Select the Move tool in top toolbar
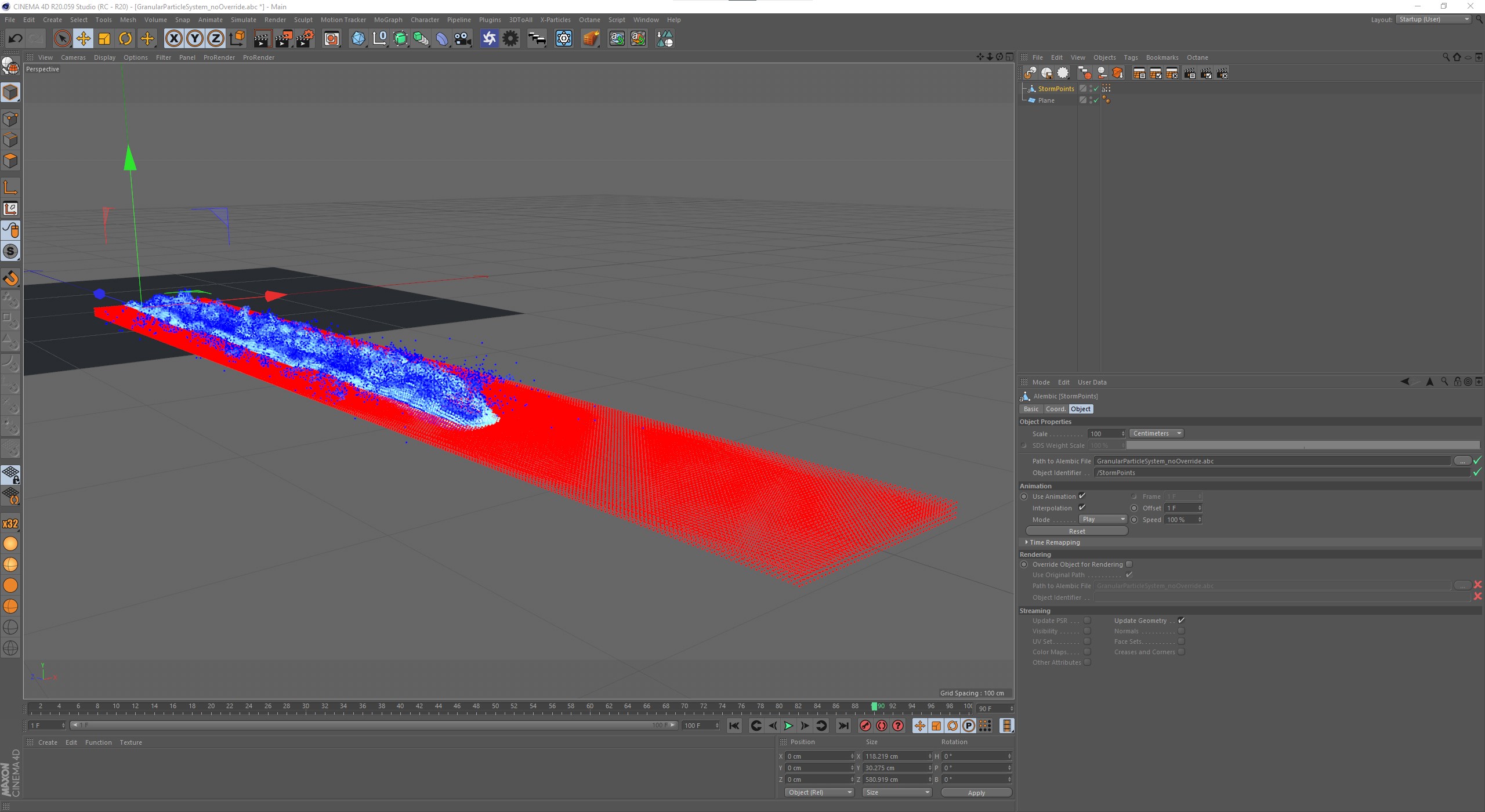The image size is (1485, 812). [x=83, y=39]
